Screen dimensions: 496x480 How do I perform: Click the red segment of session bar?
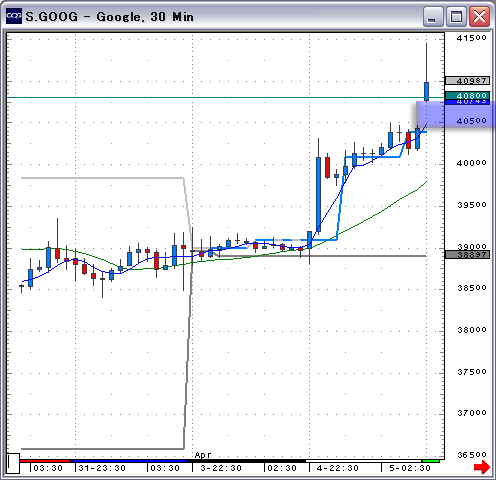[45, 461]
